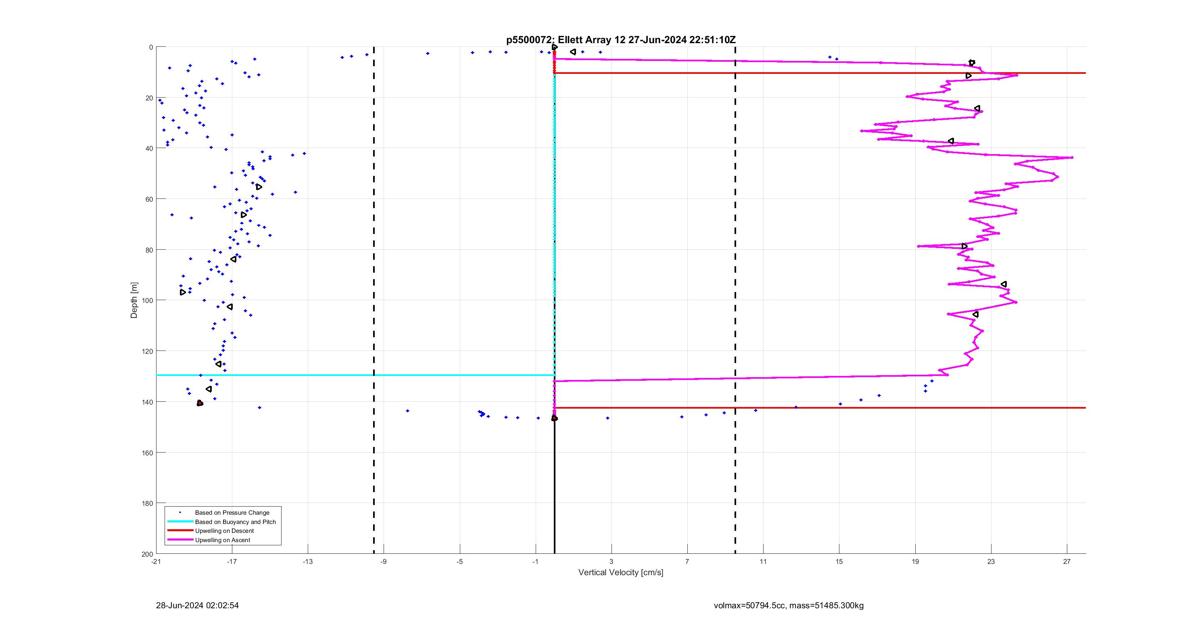1200x622 pixels.
Task: Click the cyan line sample in legend
Action: (x=179, y=522)
